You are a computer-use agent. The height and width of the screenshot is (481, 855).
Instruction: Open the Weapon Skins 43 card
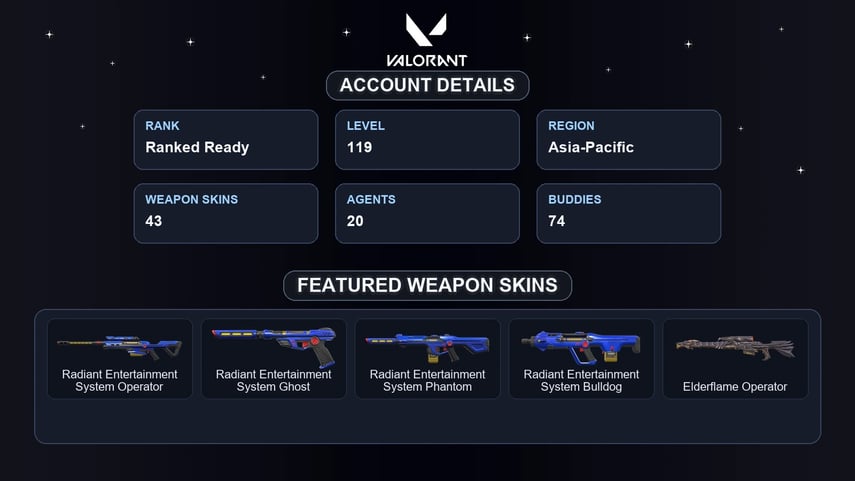(x=226, y=213)
